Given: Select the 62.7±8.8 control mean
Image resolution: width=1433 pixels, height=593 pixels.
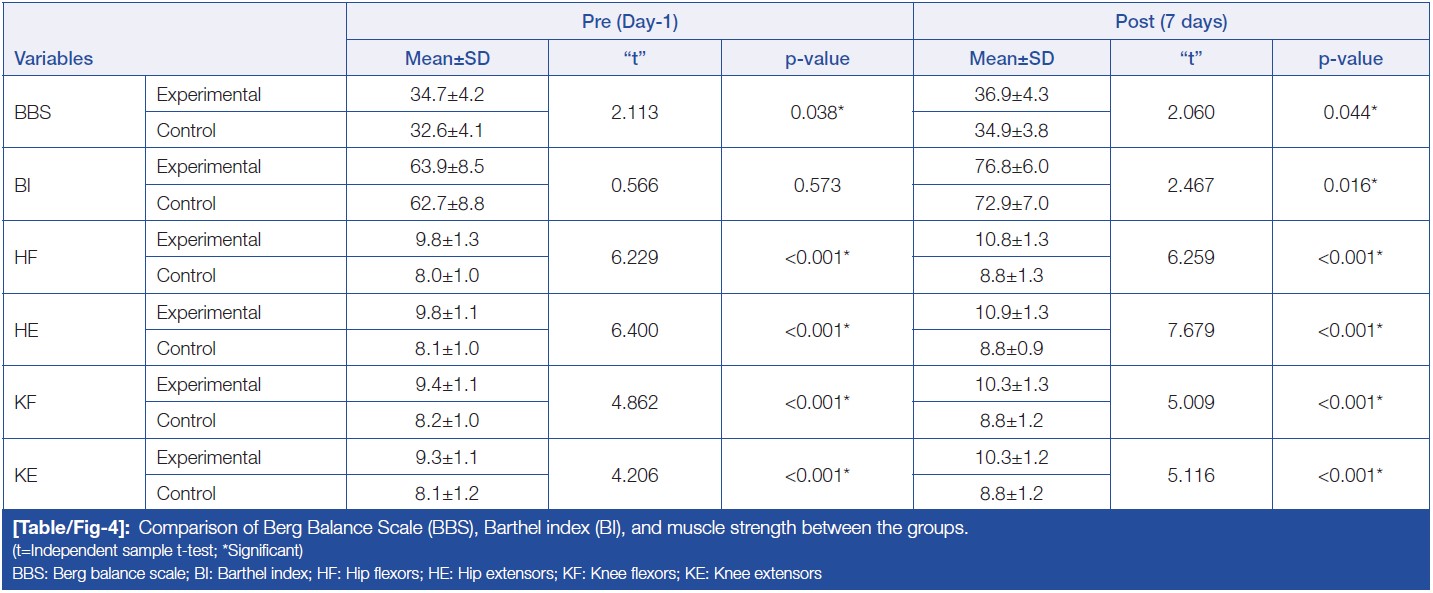Looking at the screenshot, I should pyautogui.click(x=447, y=203).
